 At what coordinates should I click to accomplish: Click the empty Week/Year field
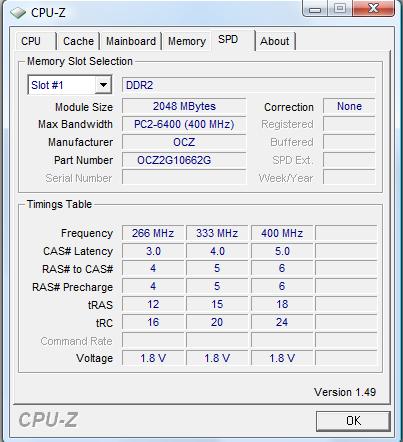point(349,178)
